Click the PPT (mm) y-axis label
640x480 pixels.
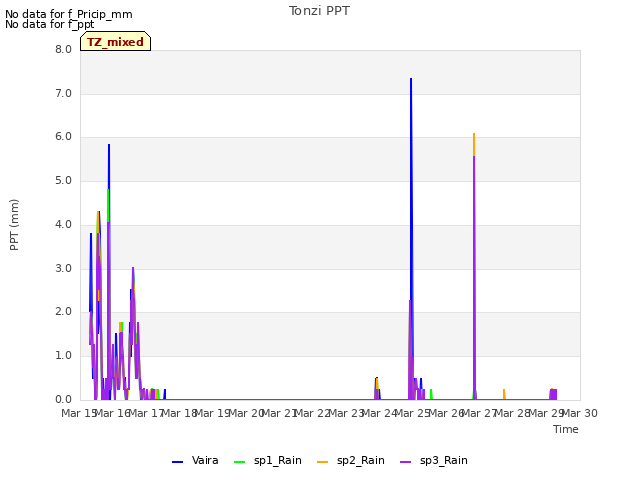point(14,224)
